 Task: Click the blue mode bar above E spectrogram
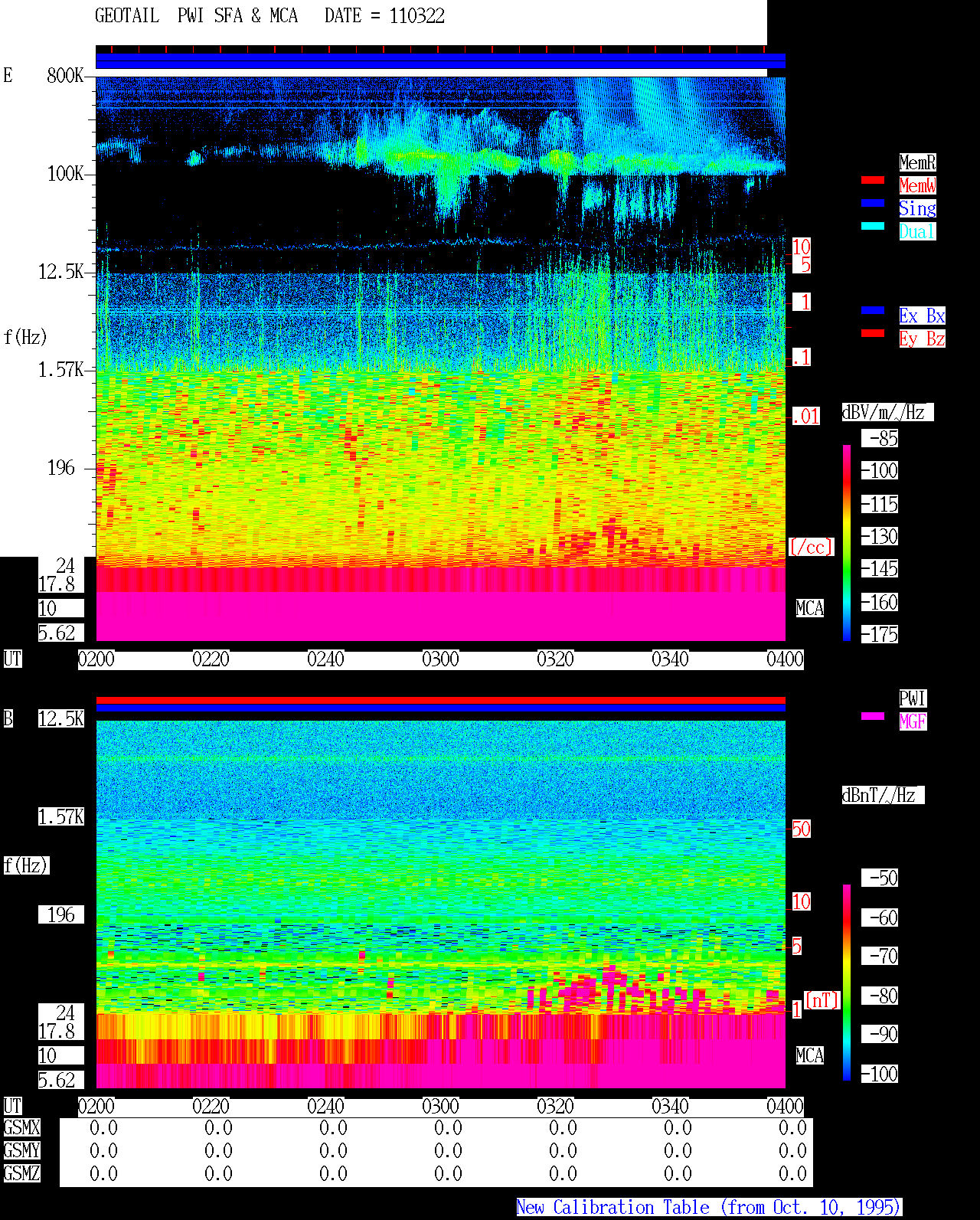coord(440,61)
